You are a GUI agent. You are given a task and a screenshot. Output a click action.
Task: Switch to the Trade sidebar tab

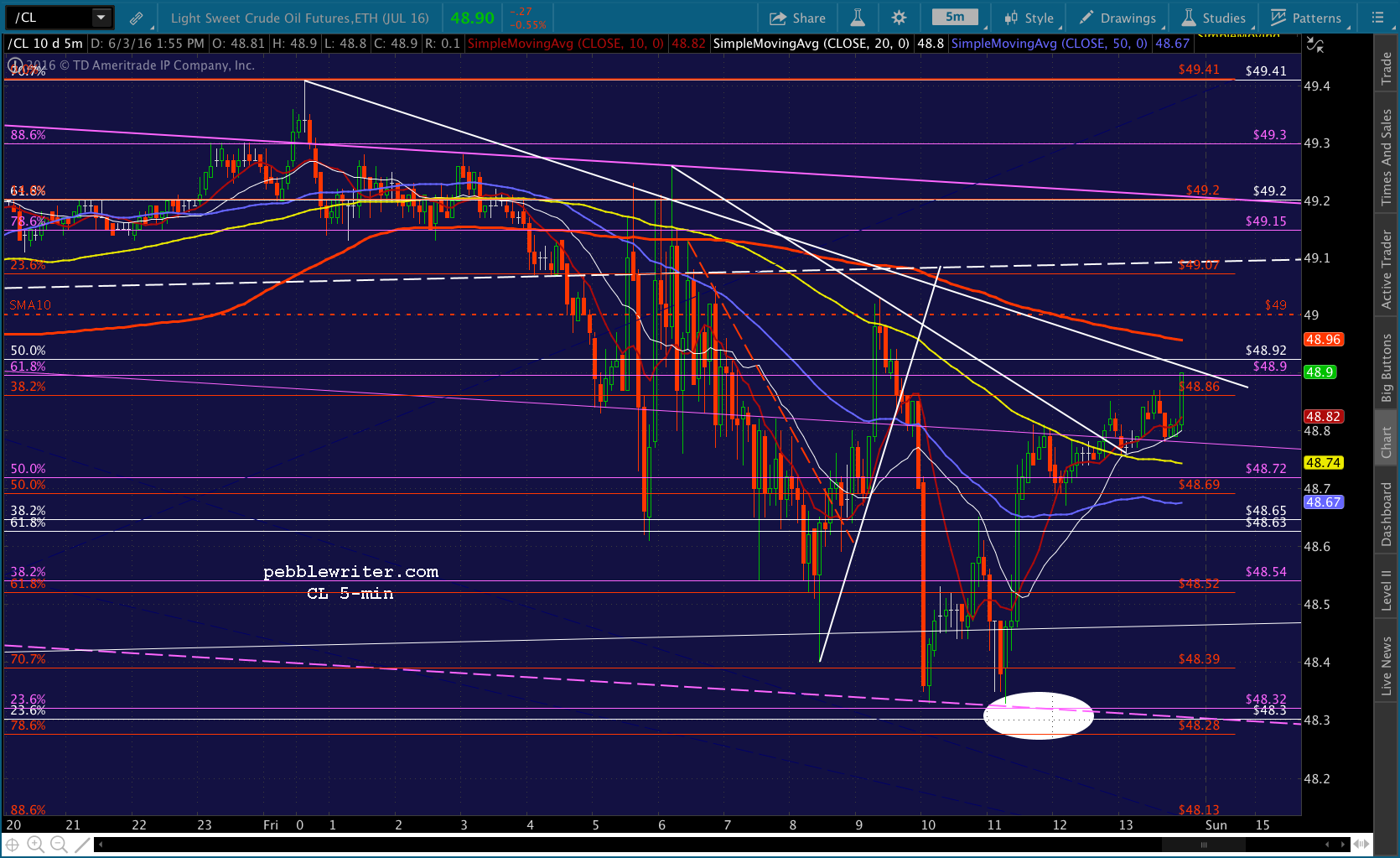click(x=1387, y=69)
